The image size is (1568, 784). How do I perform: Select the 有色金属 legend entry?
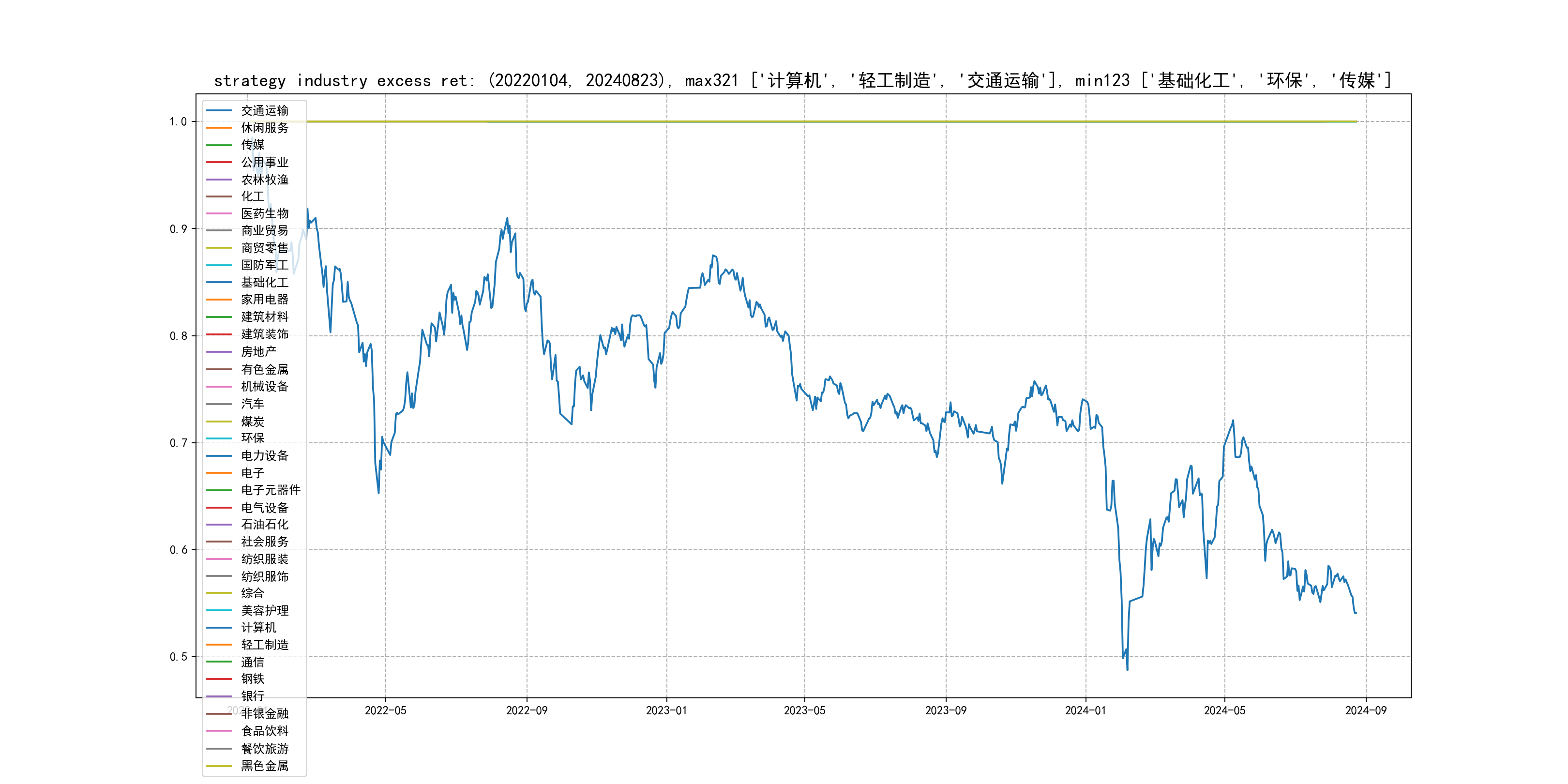(x=264, y=369)
